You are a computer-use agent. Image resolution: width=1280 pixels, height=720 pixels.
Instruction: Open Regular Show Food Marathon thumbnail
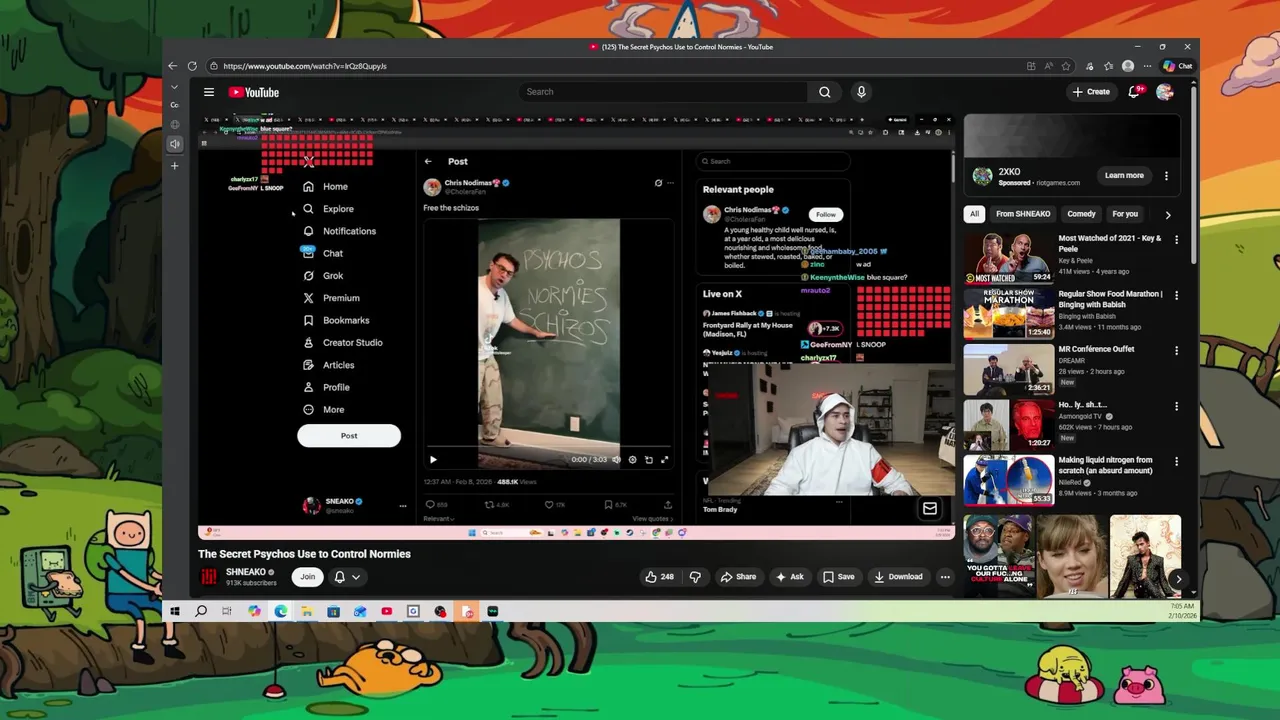(x=1008, y=314)
